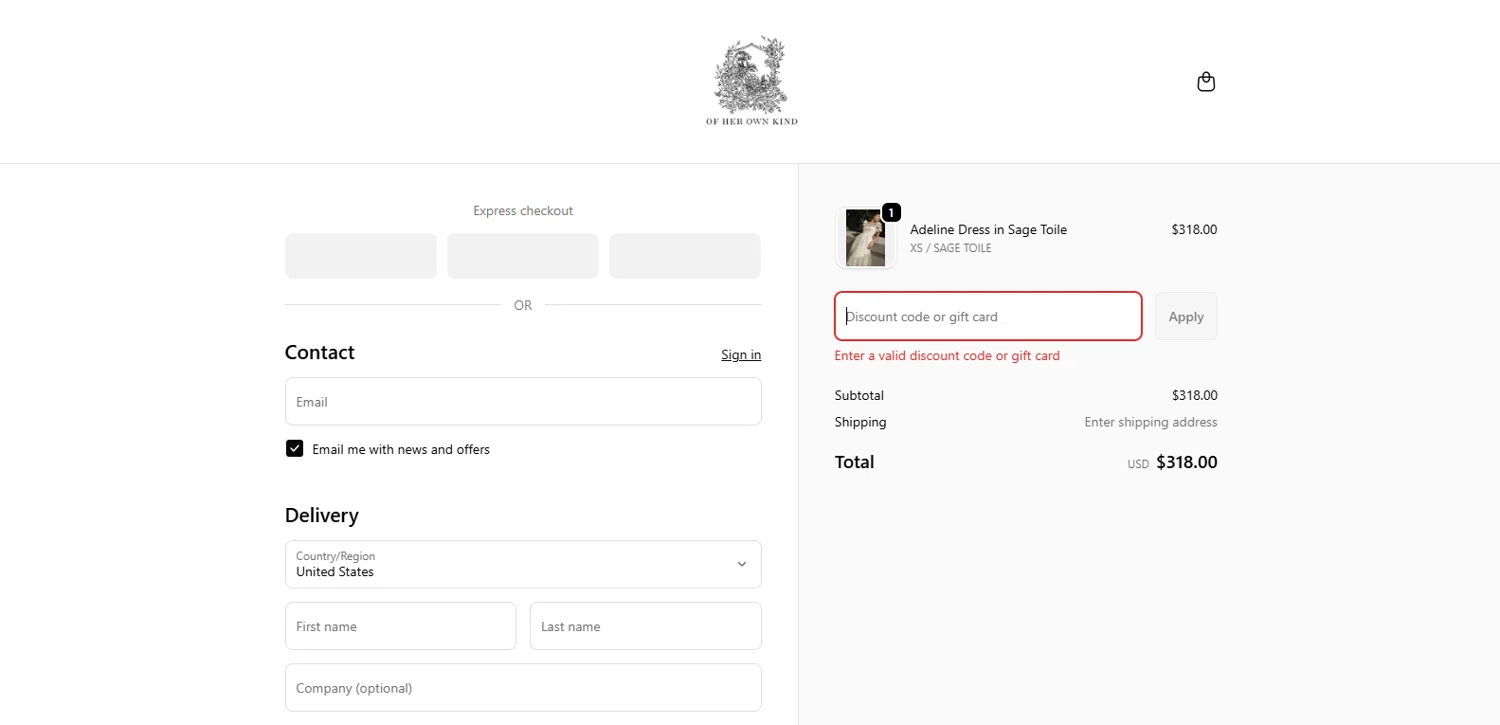Click the Apply discount button
This screenshot has height=725, width=1500.
point(1186,316)
